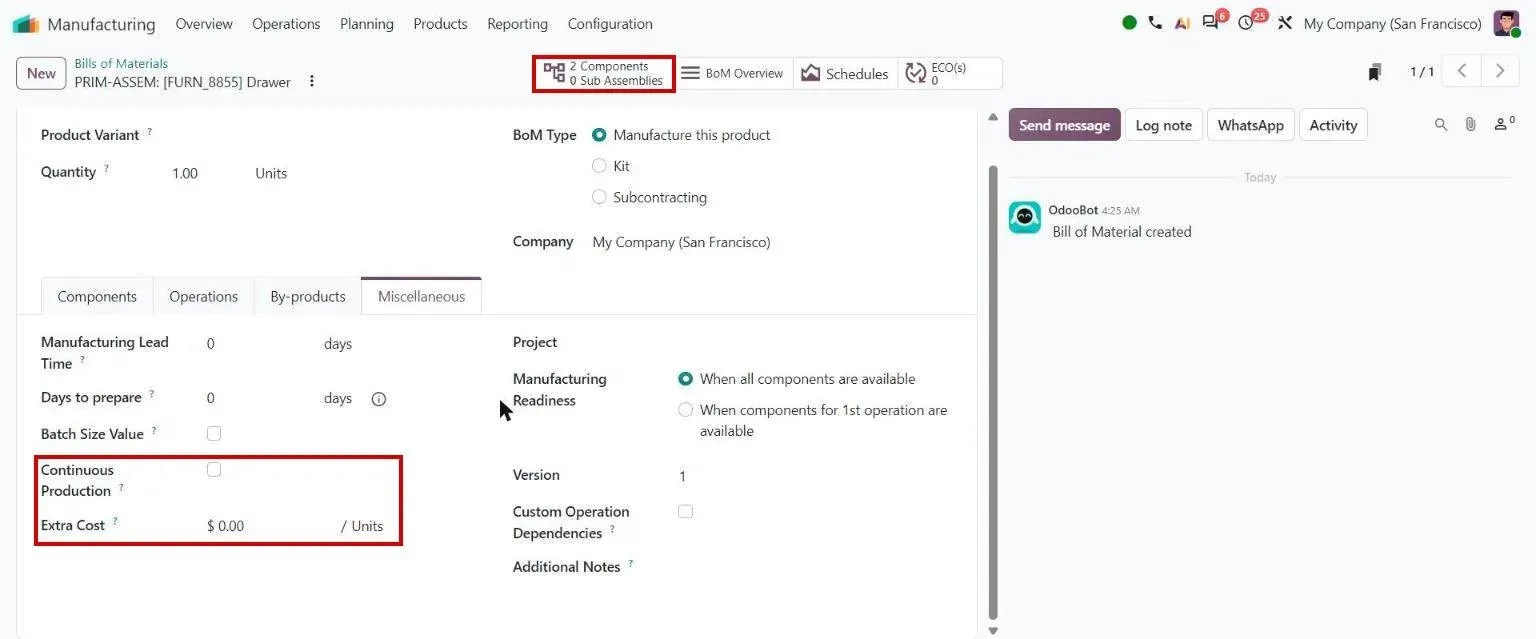Click the green status indicator dot
Screen dimensions: 1536x639
point(1129,22)
